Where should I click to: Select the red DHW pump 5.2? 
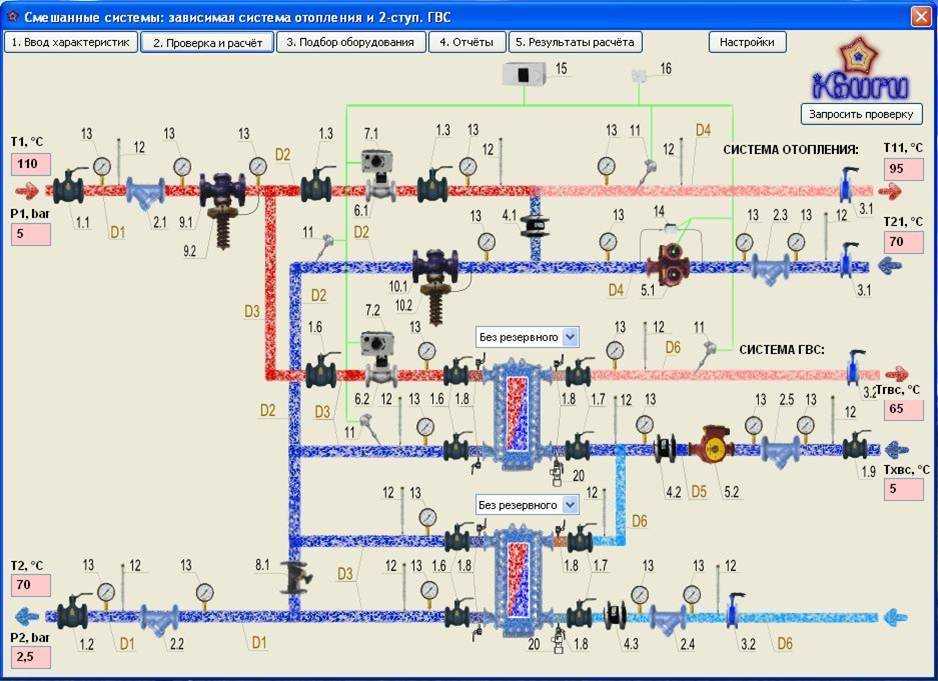[712, 446]
